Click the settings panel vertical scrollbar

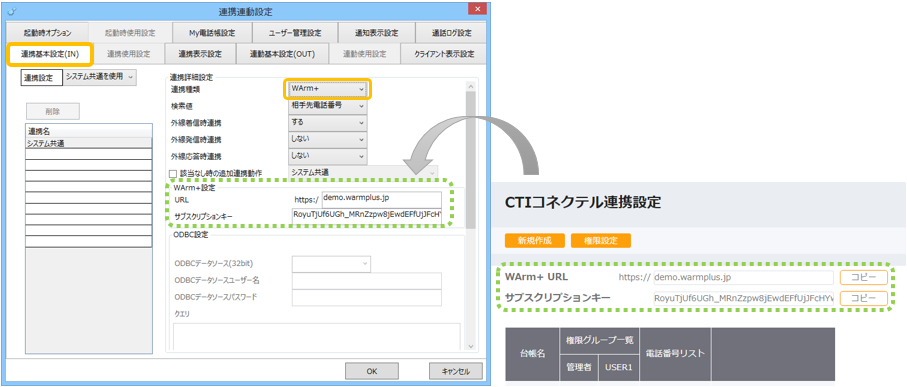coord(470,215)
